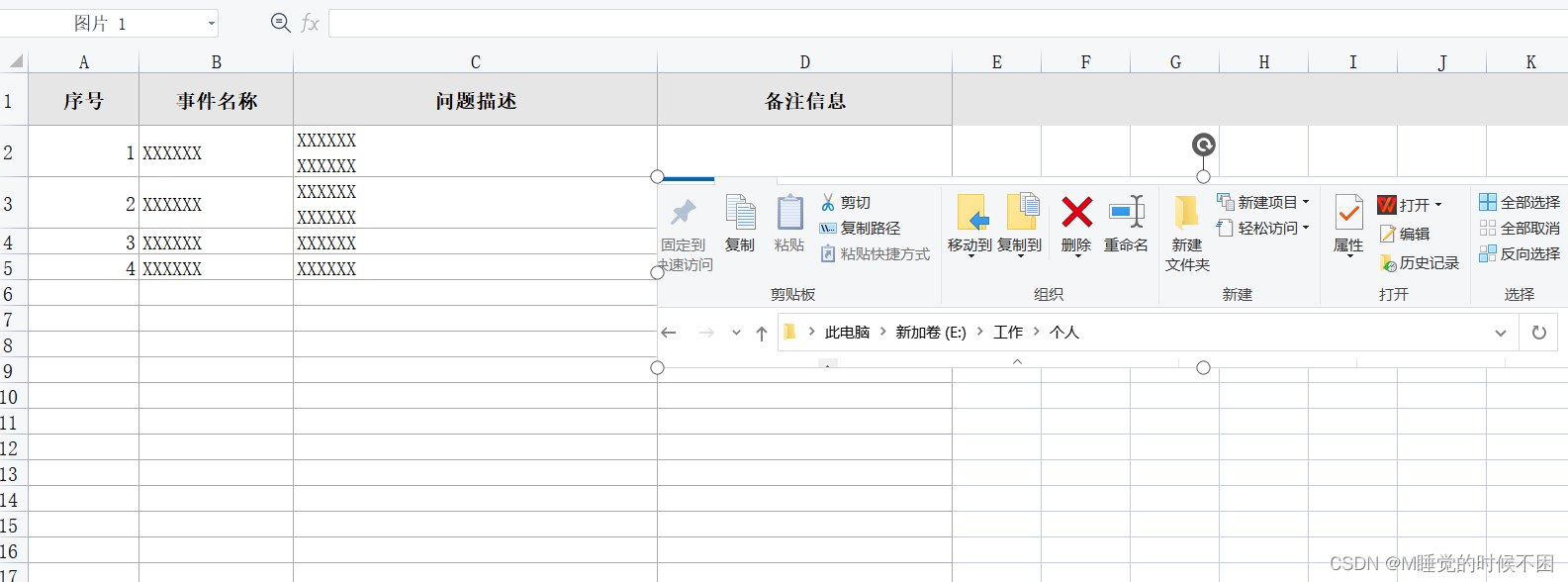This screenshot has height=582, width=1568.
Task: Open the recent locations dropdown chevron
Action: click(736, 334)
